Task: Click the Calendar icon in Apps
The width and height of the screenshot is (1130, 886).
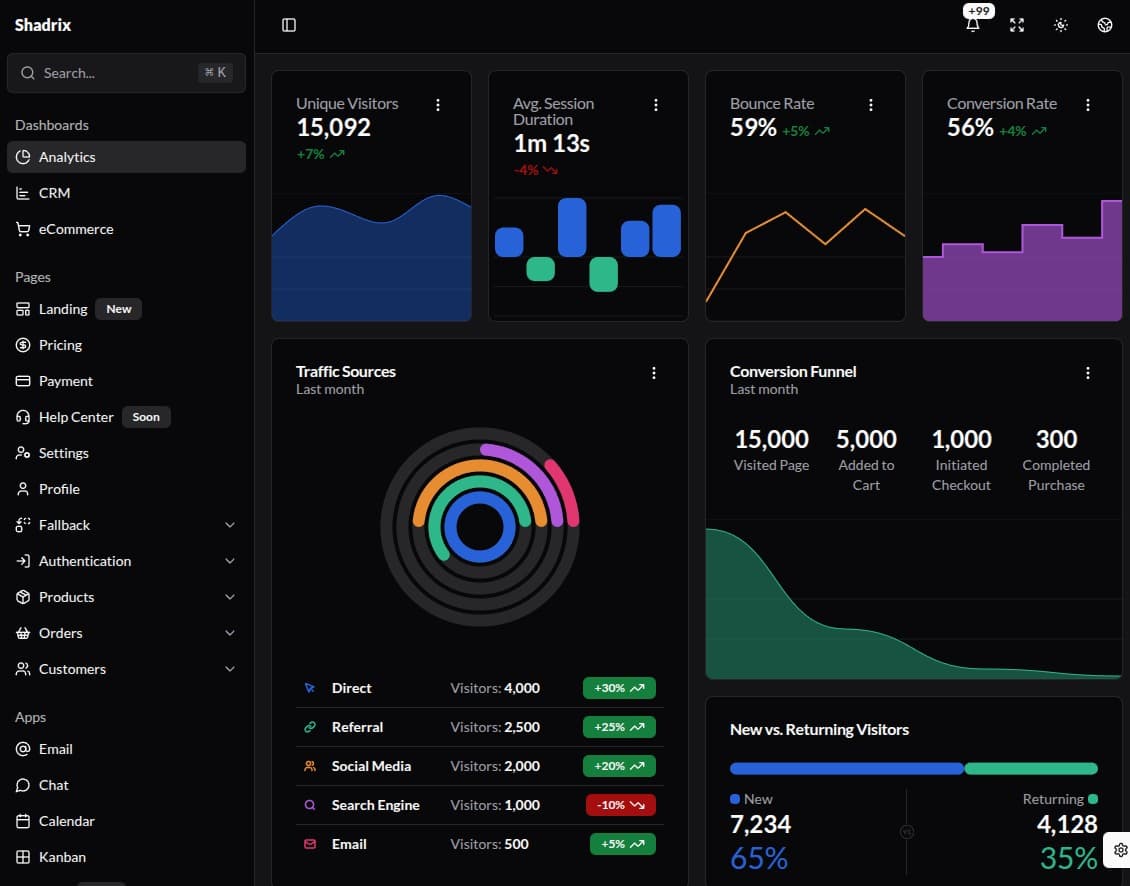Action: point(23,821)
